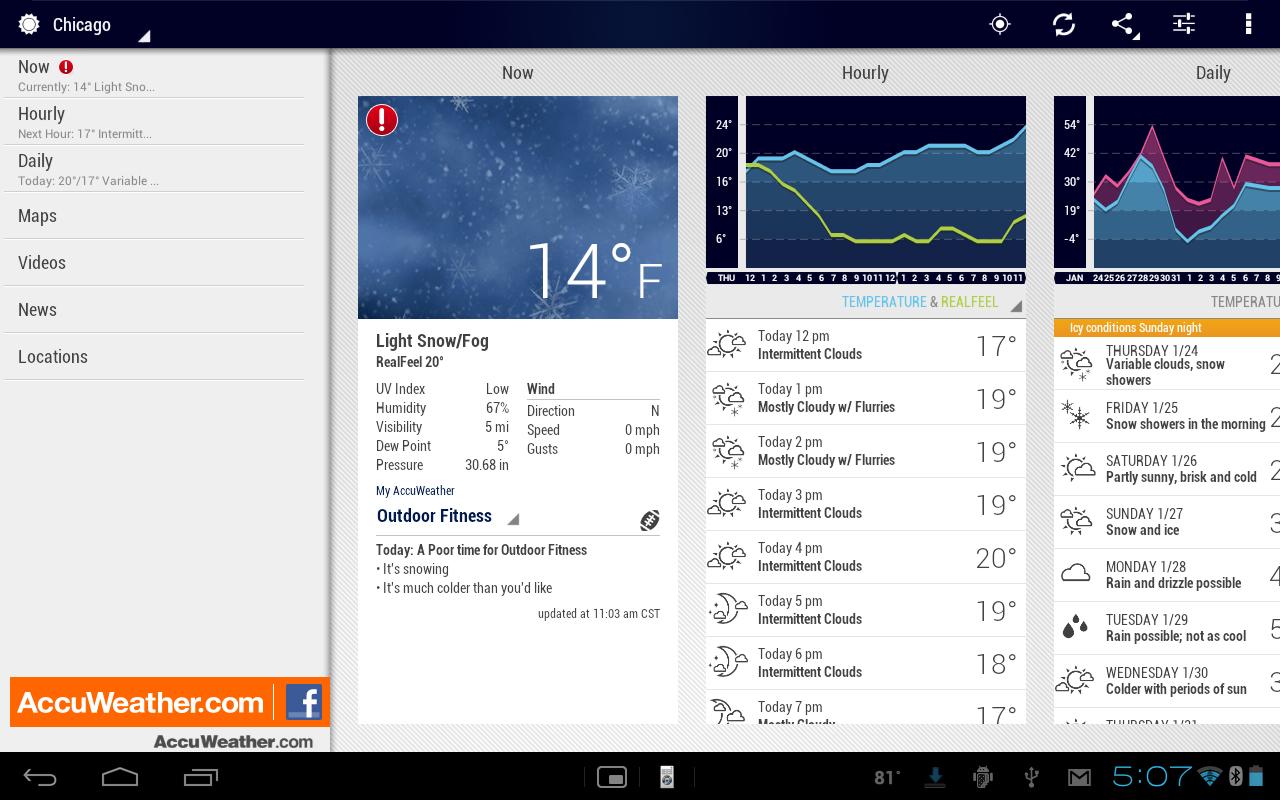Open the overflow menu icon
The height and width of the screenshot is (800, 1280).
[x=1246, y=23]
